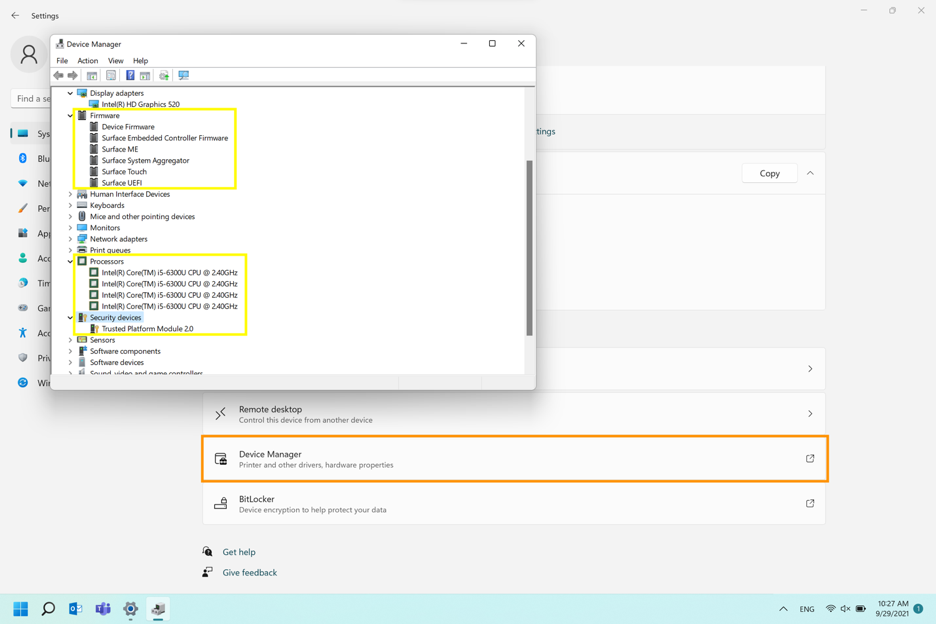Expand the Keyboards category
936x624 pixels.
[70, 205]
